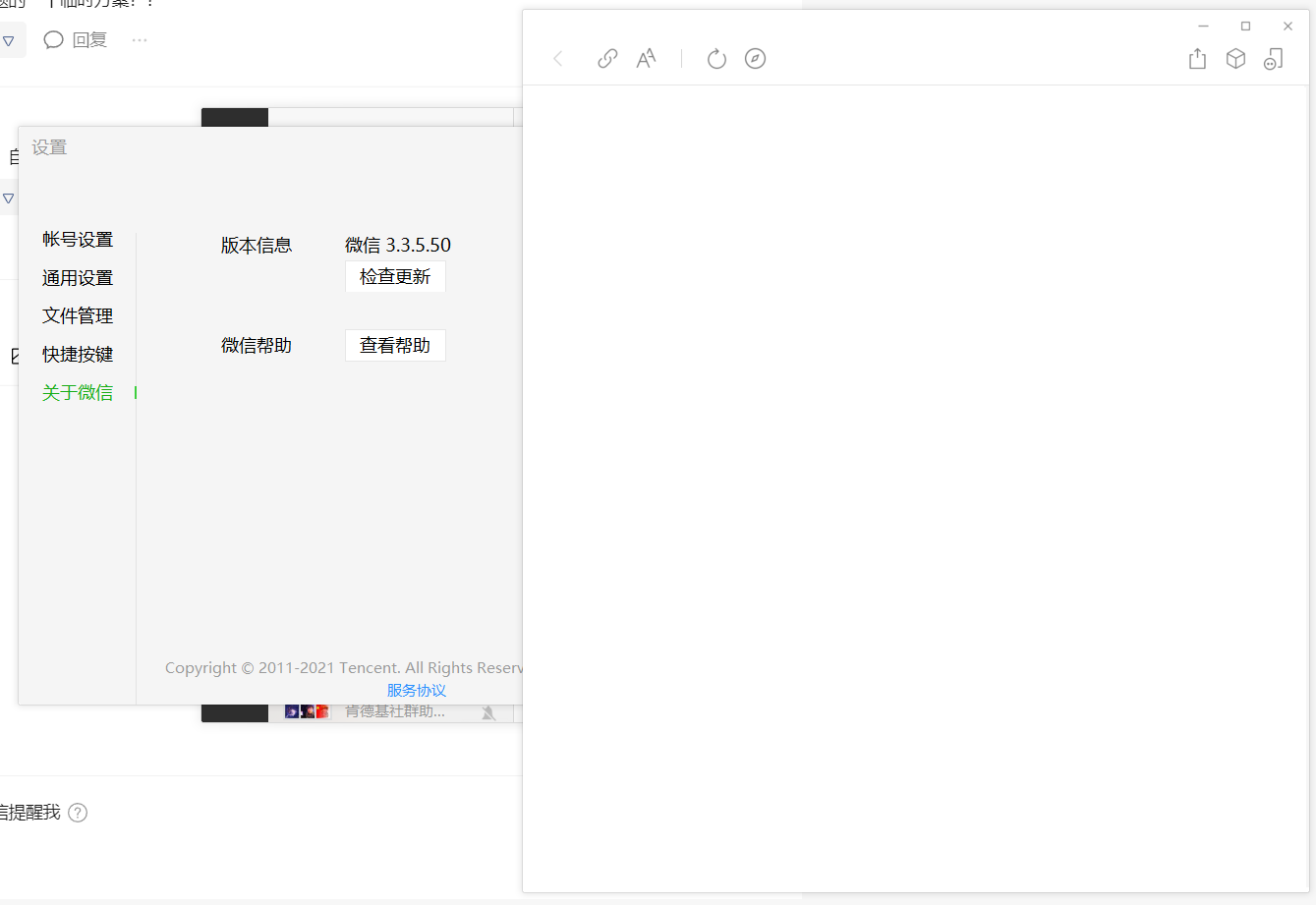
Task: Copy the page link with the chain icon
Action: 607,59
